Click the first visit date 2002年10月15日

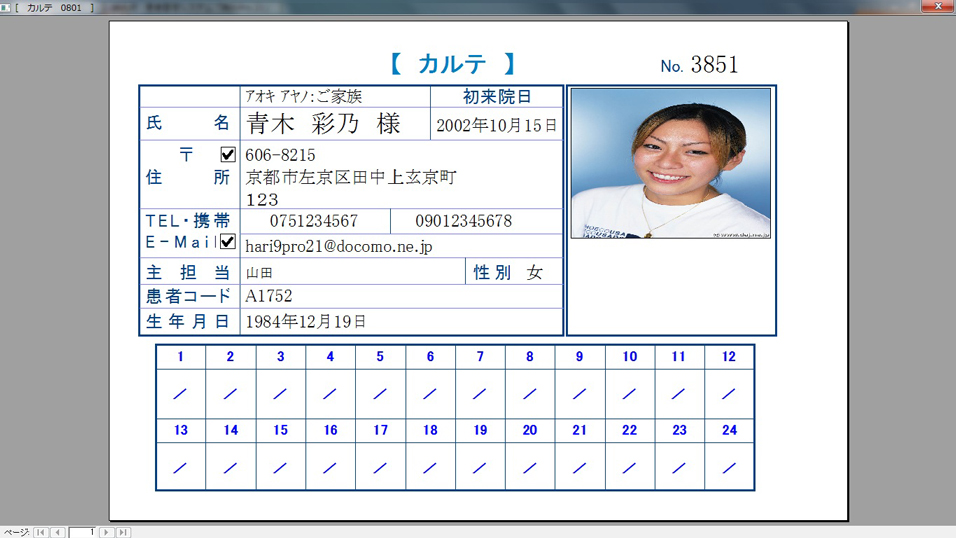(496, 126)
